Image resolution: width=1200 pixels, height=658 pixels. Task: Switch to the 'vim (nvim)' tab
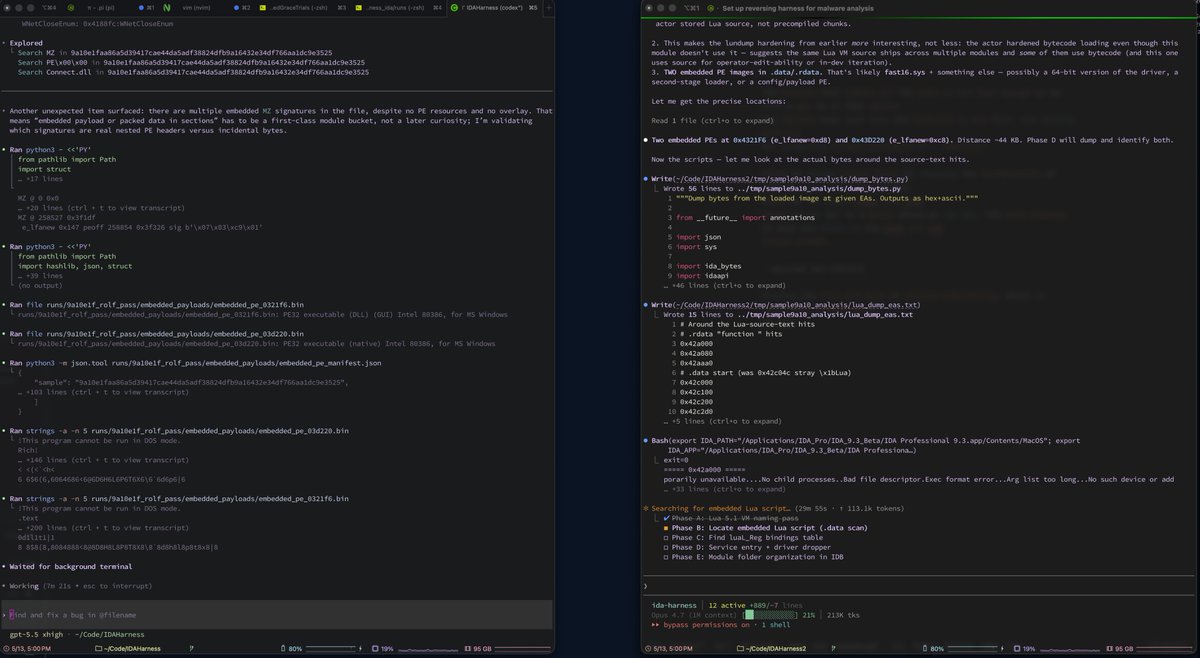click(198, 7)
